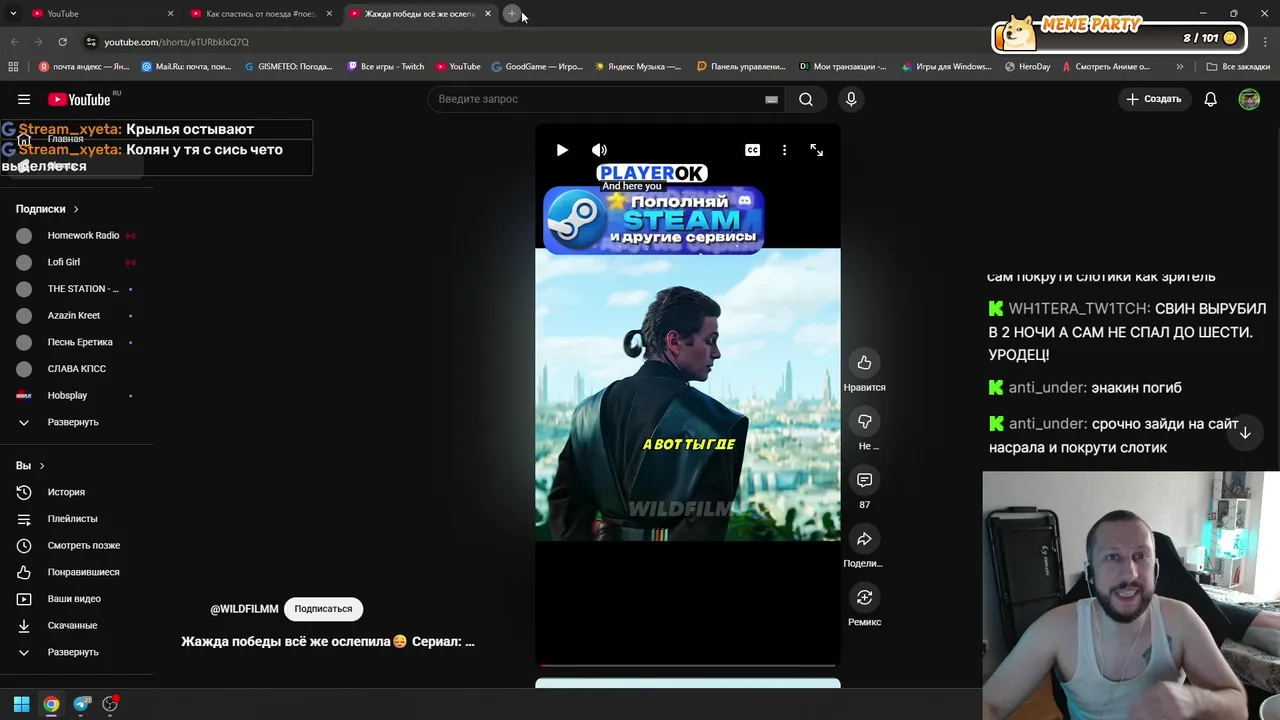Image resolution: width=1280 pixels, height=720 pixels.
Task: Seek using the Shorts progress bar
Action: point(688,664)
